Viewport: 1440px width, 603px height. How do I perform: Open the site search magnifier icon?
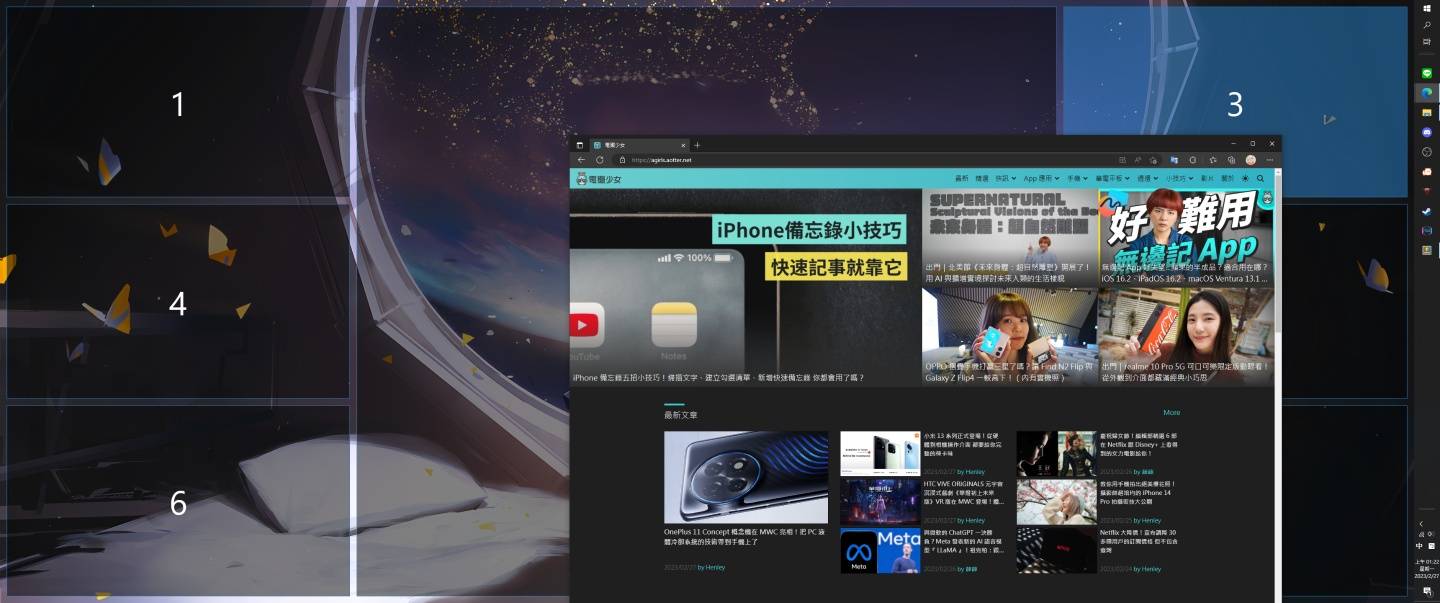[x=1261, y=178]
